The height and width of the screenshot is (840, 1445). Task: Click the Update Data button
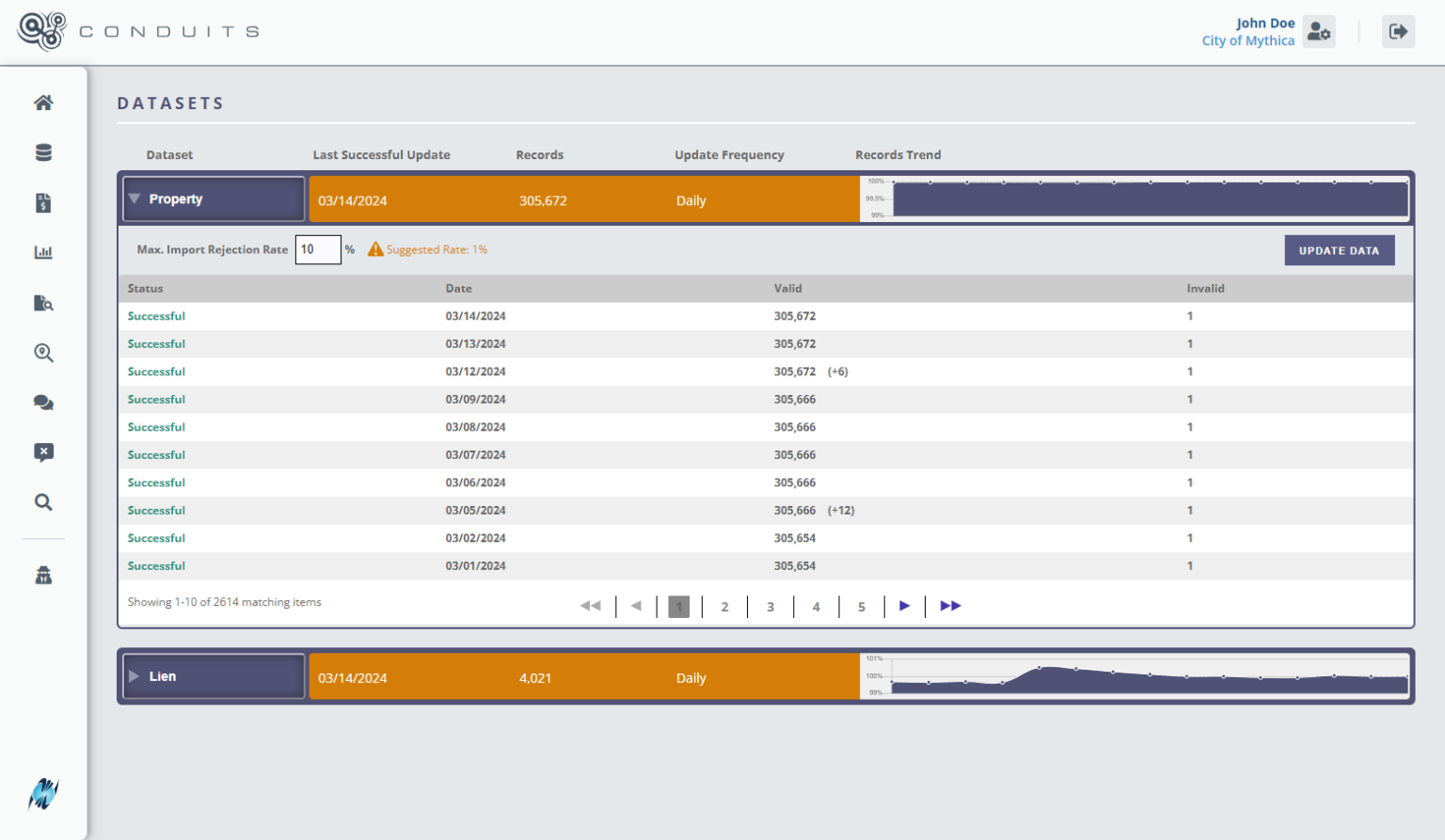[x=1339, y=250]
